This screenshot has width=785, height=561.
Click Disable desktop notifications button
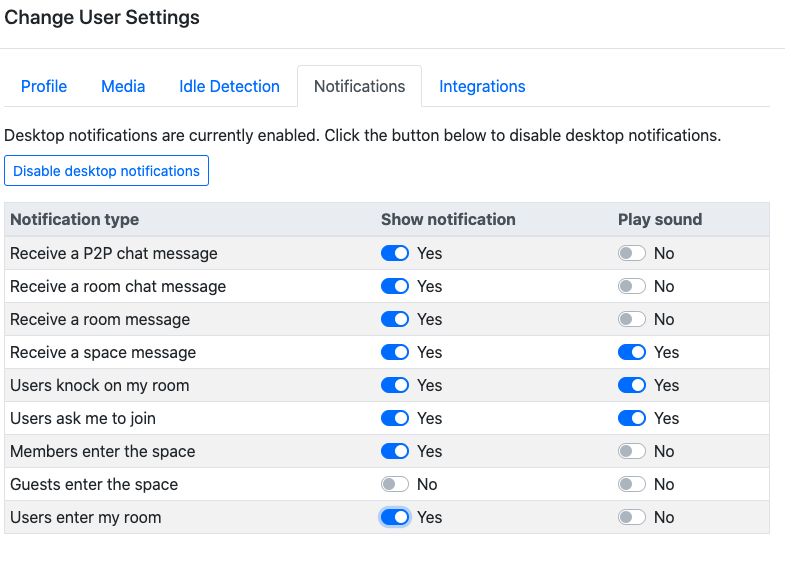(106, 171)
